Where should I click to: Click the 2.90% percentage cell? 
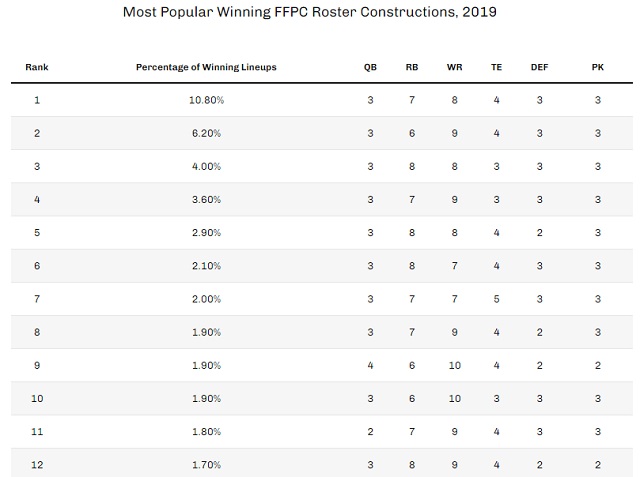point(206,233)
